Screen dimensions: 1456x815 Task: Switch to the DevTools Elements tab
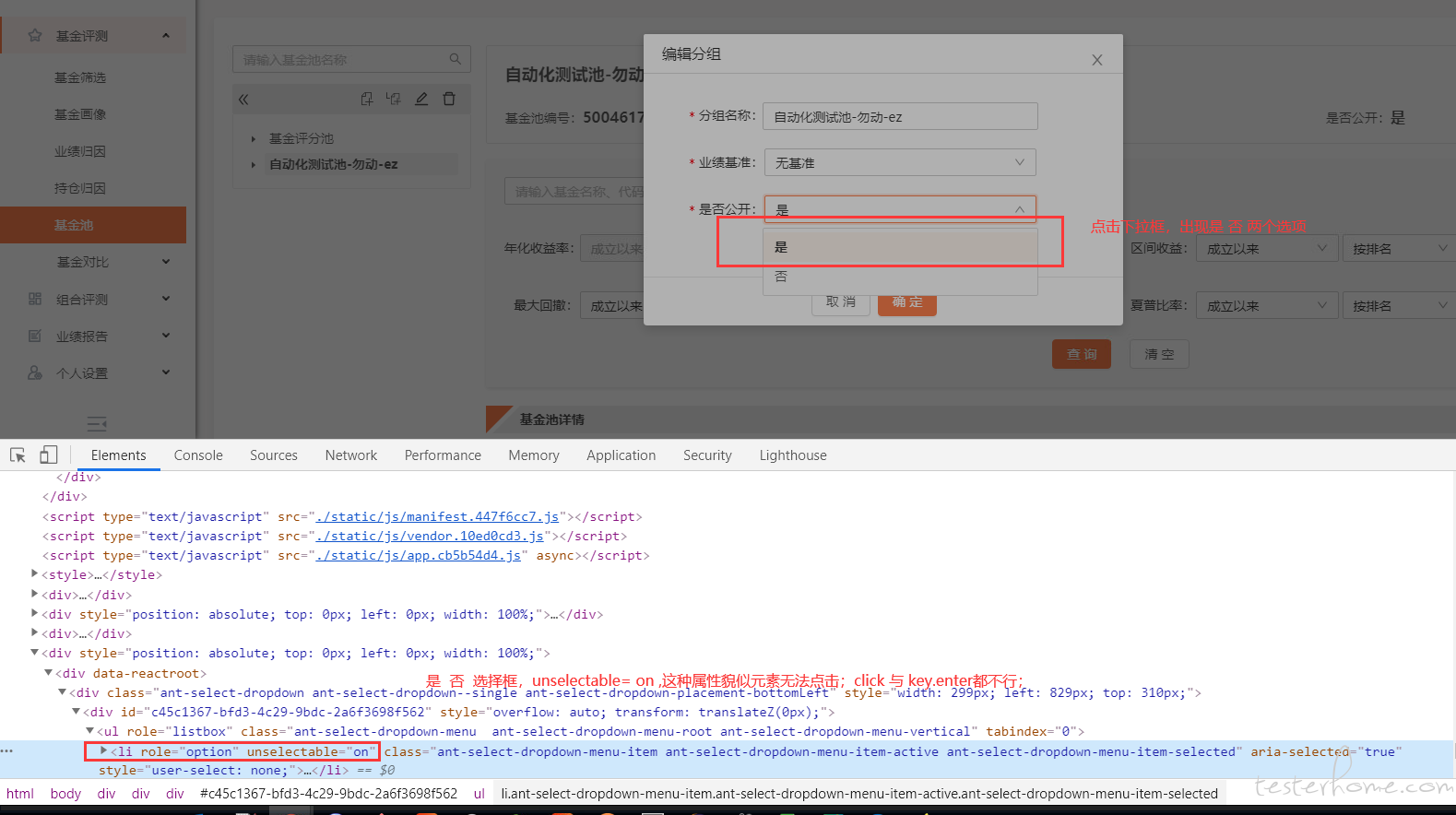click(118, 455)
